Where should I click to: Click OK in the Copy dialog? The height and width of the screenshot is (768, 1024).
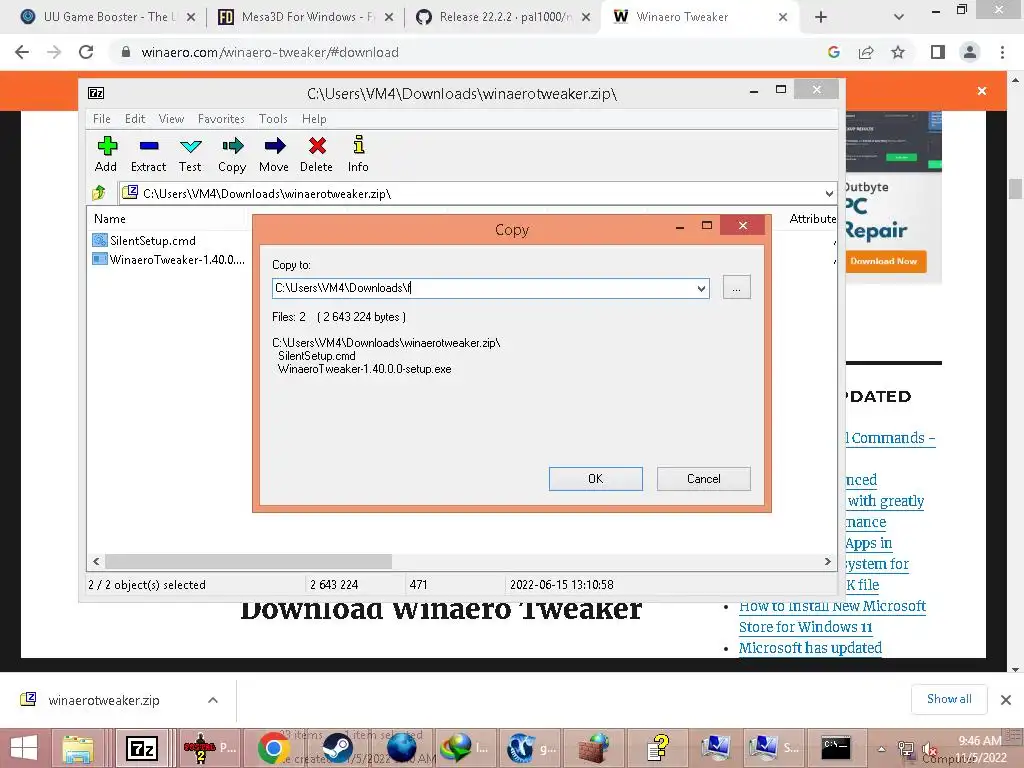[x=596, y=479]
